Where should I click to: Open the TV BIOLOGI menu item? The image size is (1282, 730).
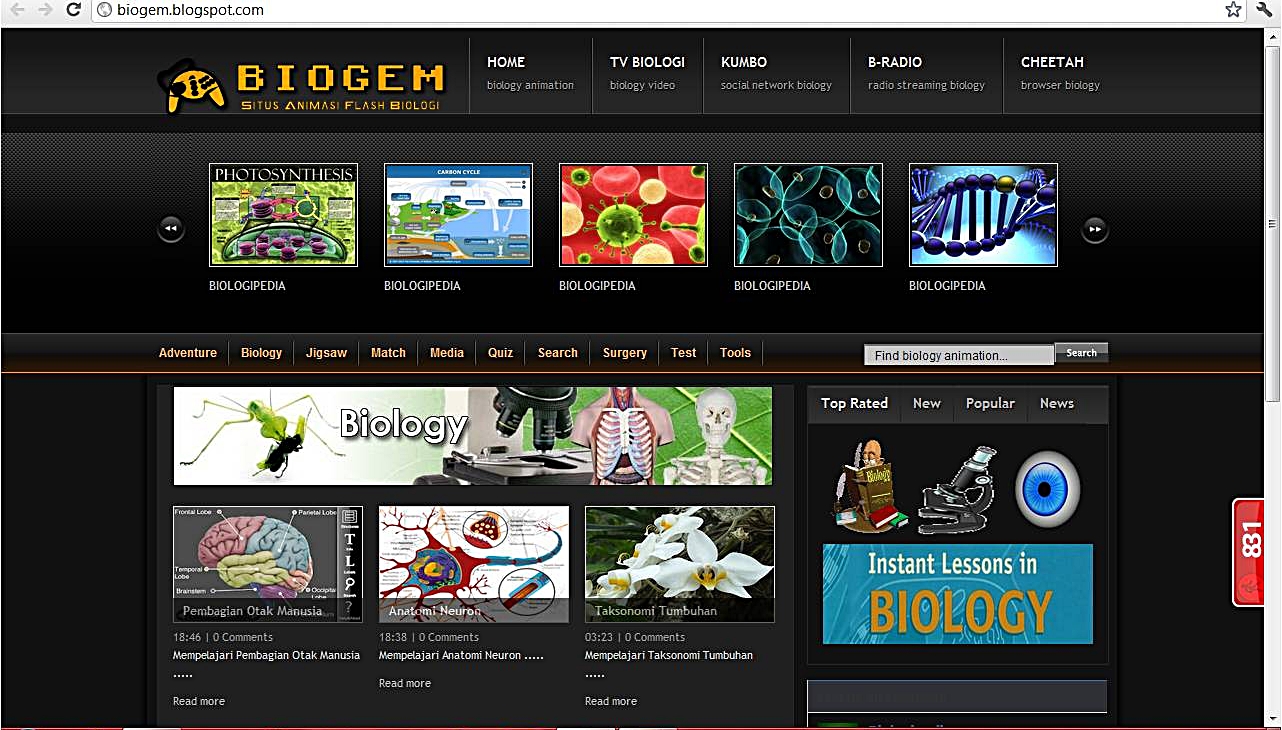[647, 62]
